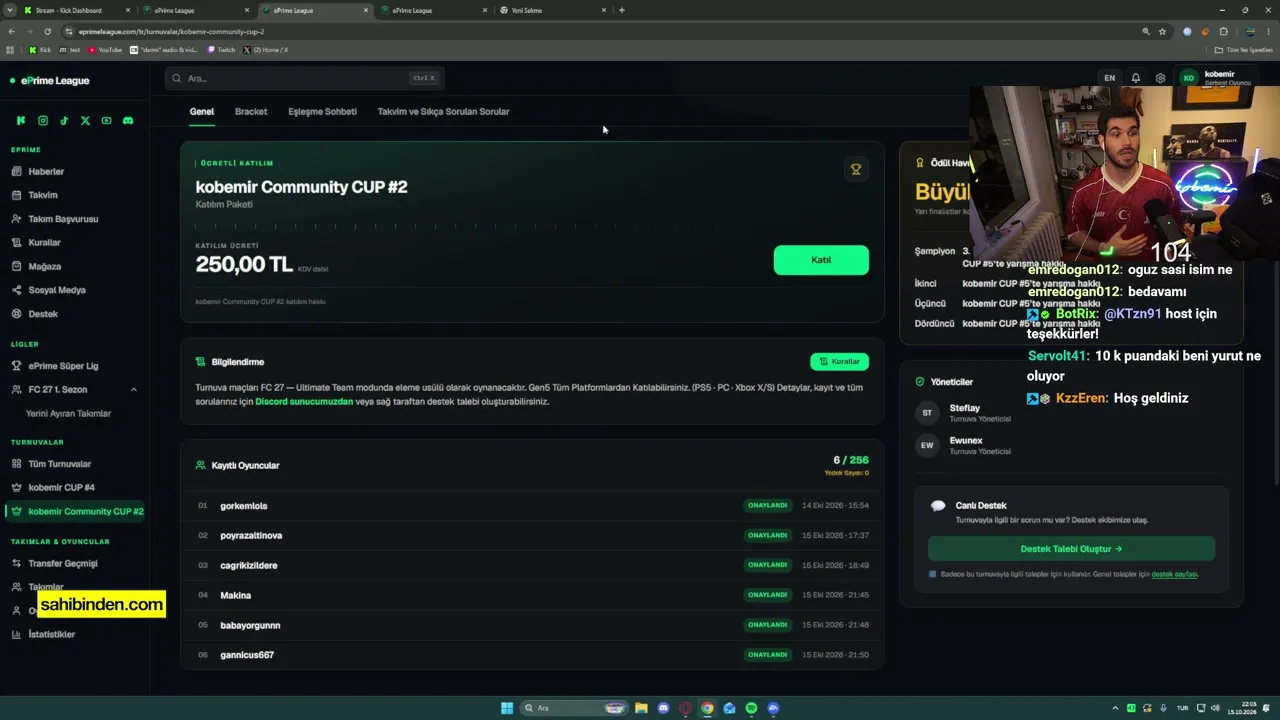The image size is (1280, 720).
Task: Click tournament admin Steflay
Action: point(965,408)
